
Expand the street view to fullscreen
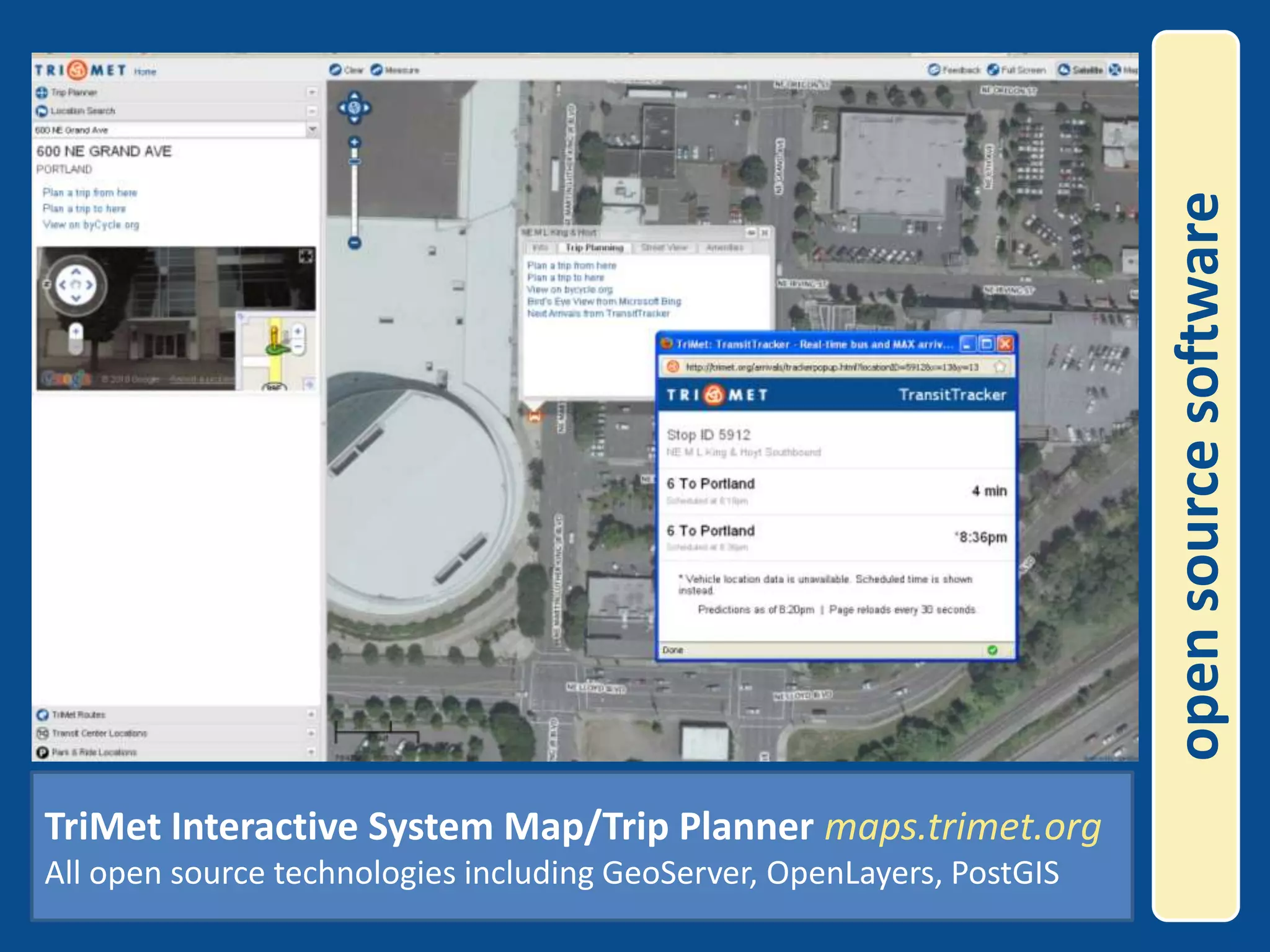306,256
